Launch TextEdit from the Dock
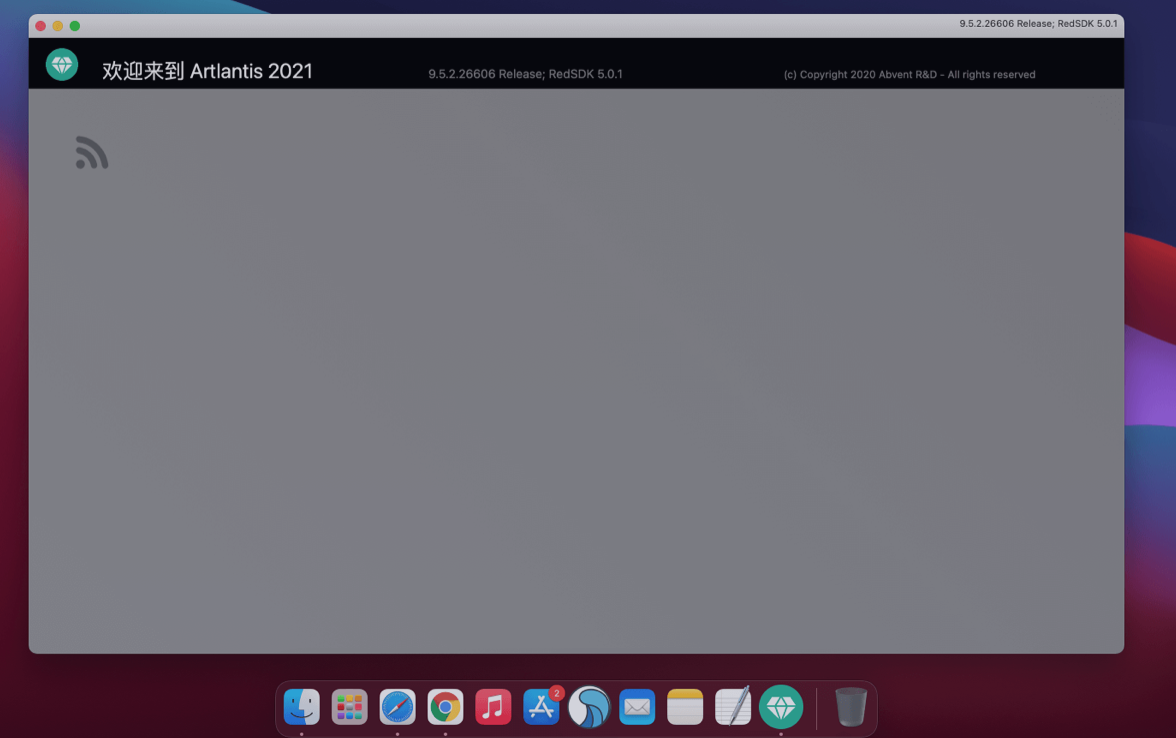 (x=733, y=707)
